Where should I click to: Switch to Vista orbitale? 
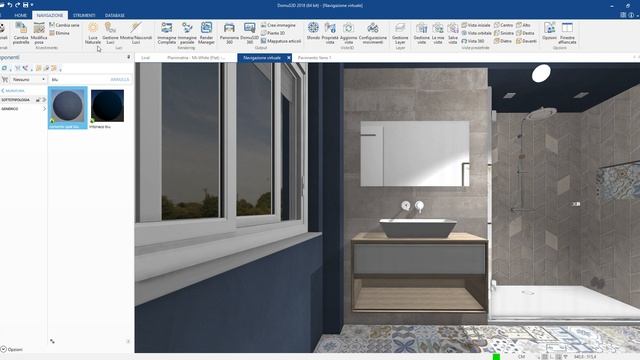click(476, 33)
